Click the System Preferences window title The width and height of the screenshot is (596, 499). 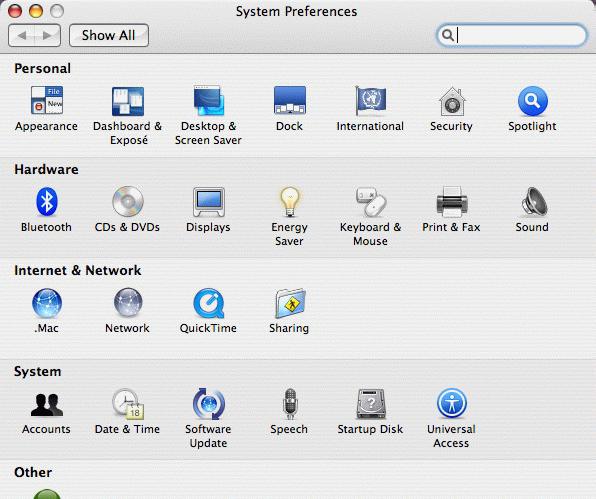click(x=296, y=11)
